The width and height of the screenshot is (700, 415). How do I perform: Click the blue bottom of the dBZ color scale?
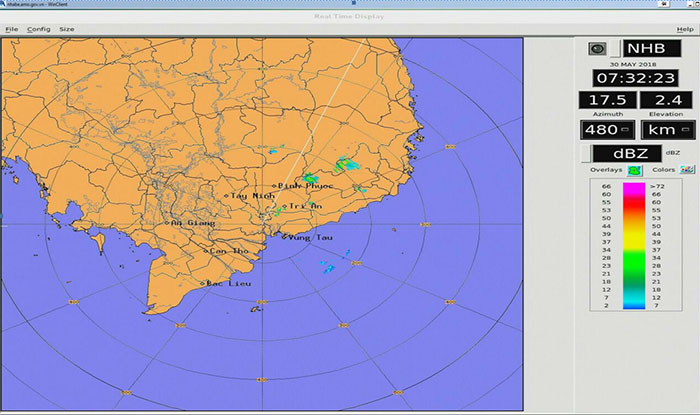[x=634, y=305]
